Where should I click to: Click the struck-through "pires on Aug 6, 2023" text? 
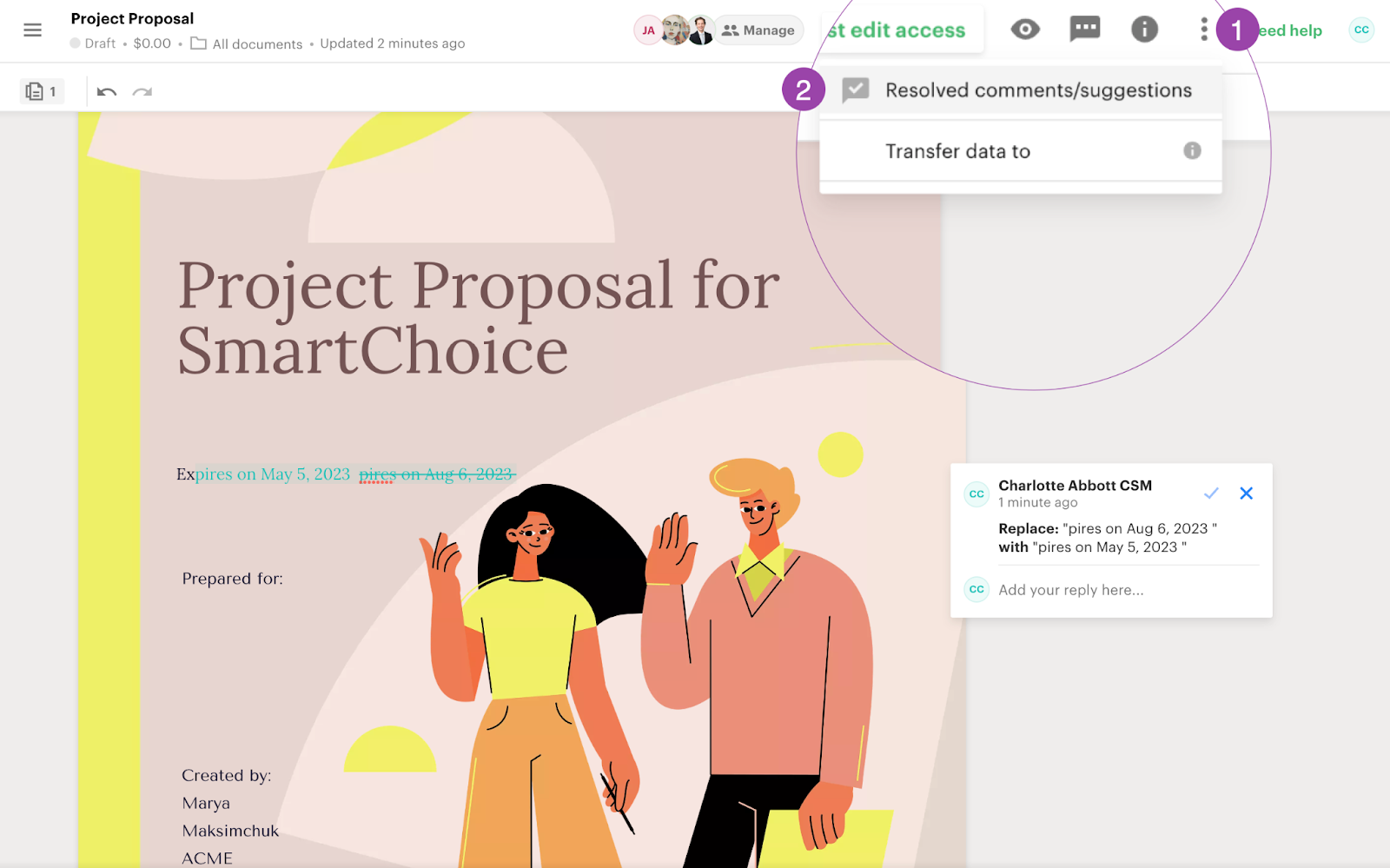pyautogui.click(x=437, y=474)
